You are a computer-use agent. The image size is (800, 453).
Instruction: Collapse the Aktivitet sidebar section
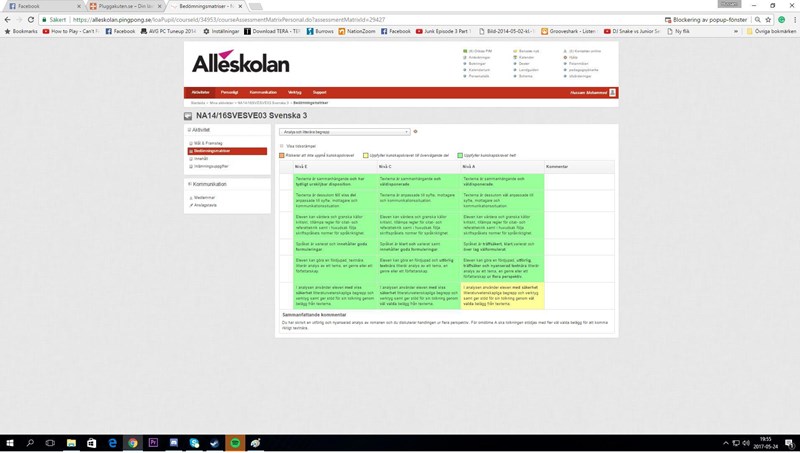click(x=190, y=130)
